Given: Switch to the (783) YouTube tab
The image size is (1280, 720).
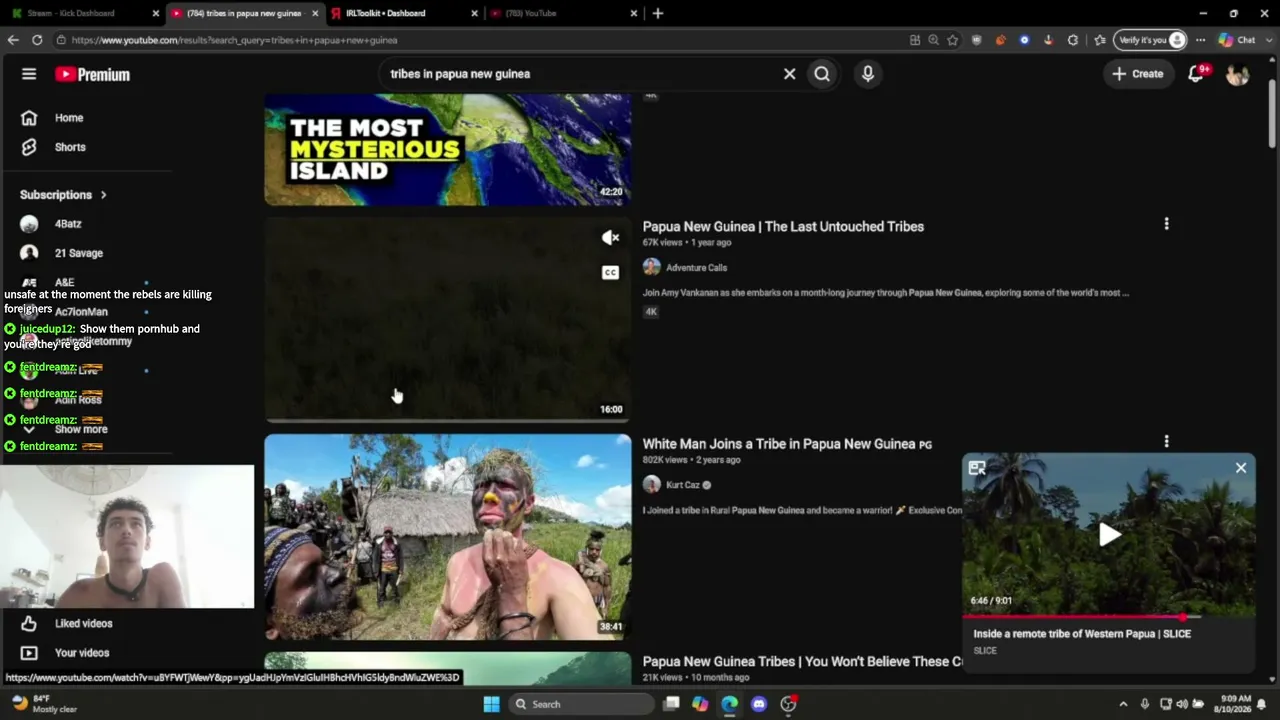Looking at the screenshot, I should [564, 13].
